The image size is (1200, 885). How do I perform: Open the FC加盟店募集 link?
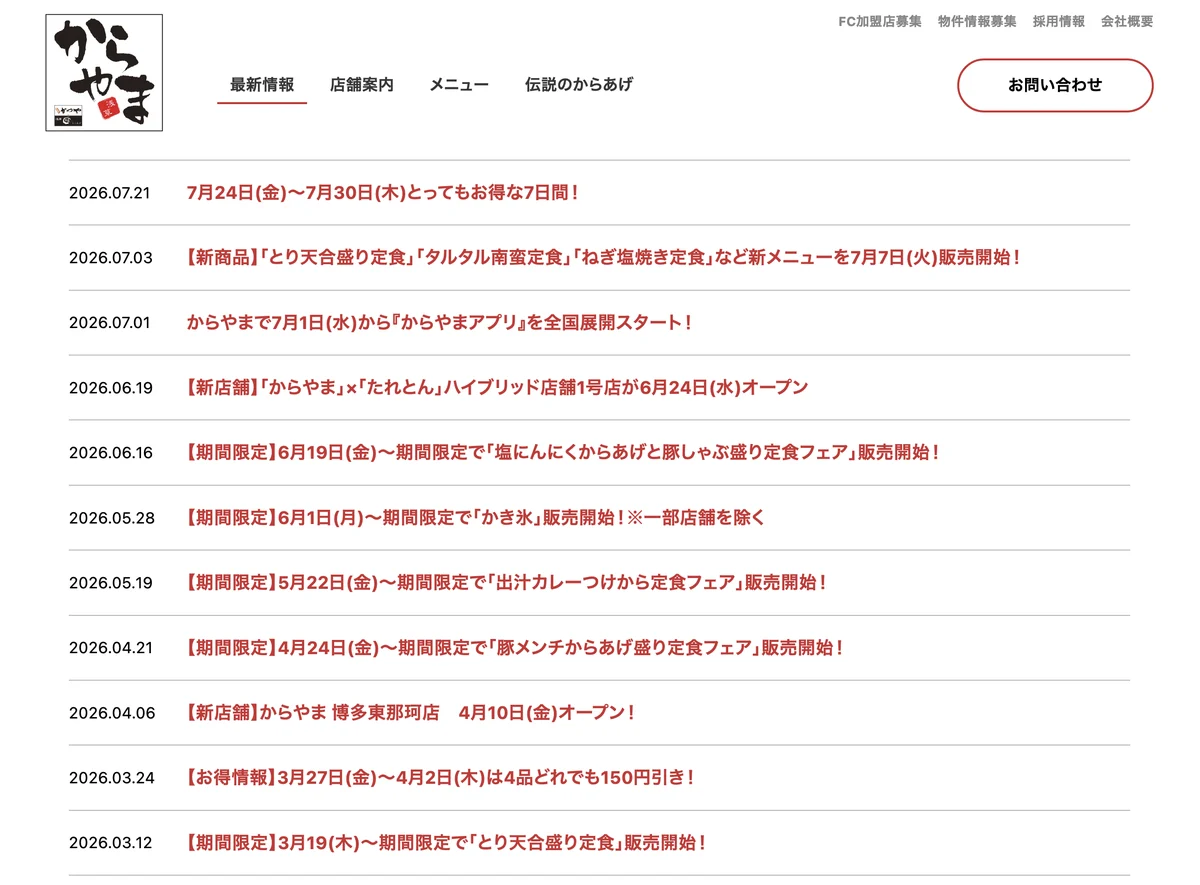[x=880, y=21]
